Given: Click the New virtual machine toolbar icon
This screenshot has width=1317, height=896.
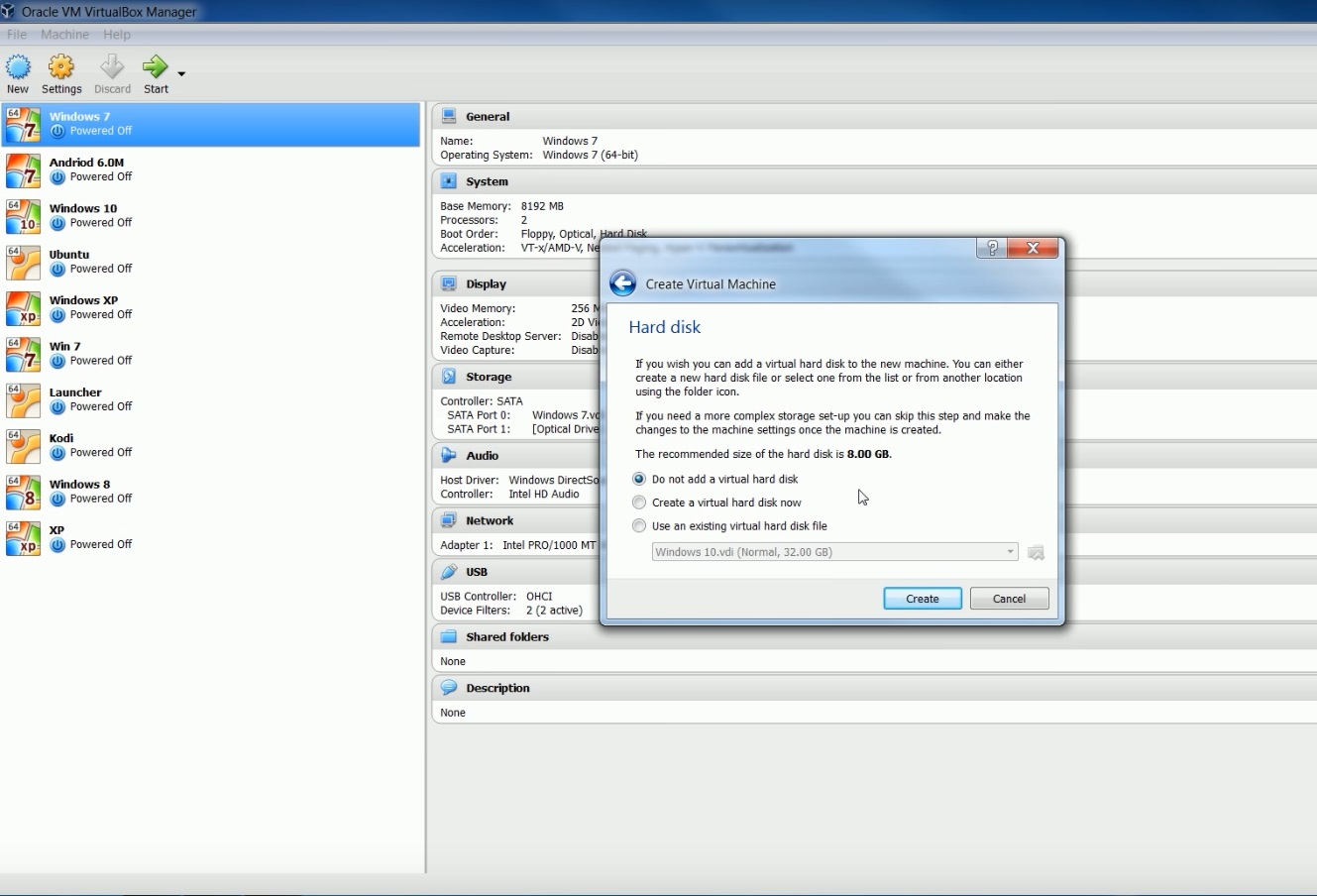Looking at the screenshot, I should coord(18,67).
